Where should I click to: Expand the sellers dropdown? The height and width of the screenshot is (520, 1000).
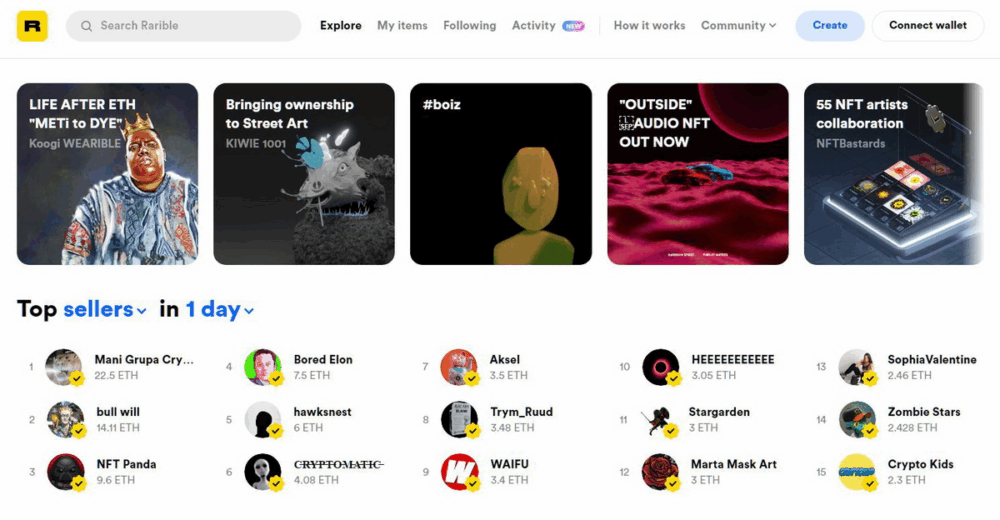click(x=105, y=309)
